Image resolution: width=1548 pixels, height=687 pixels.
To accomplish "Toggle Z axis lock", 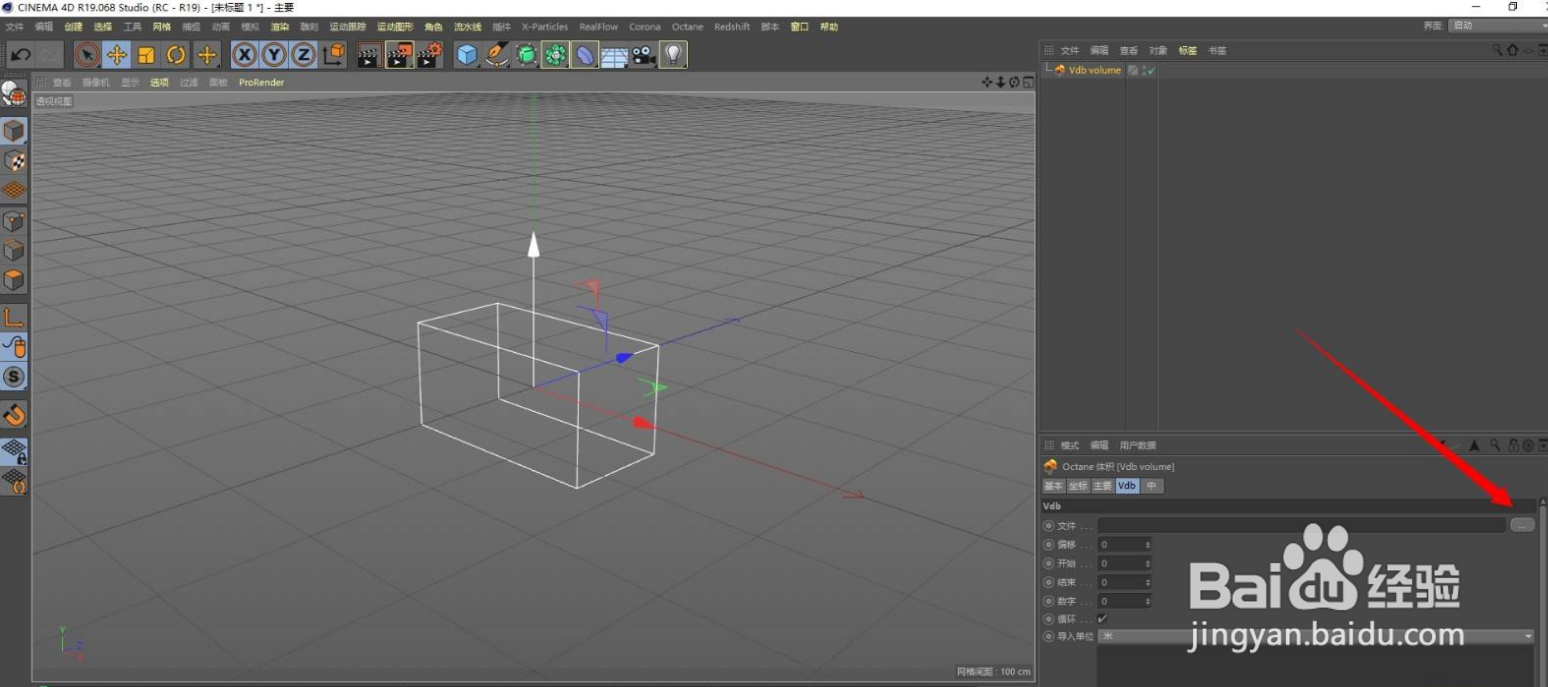I will [303, 55].
